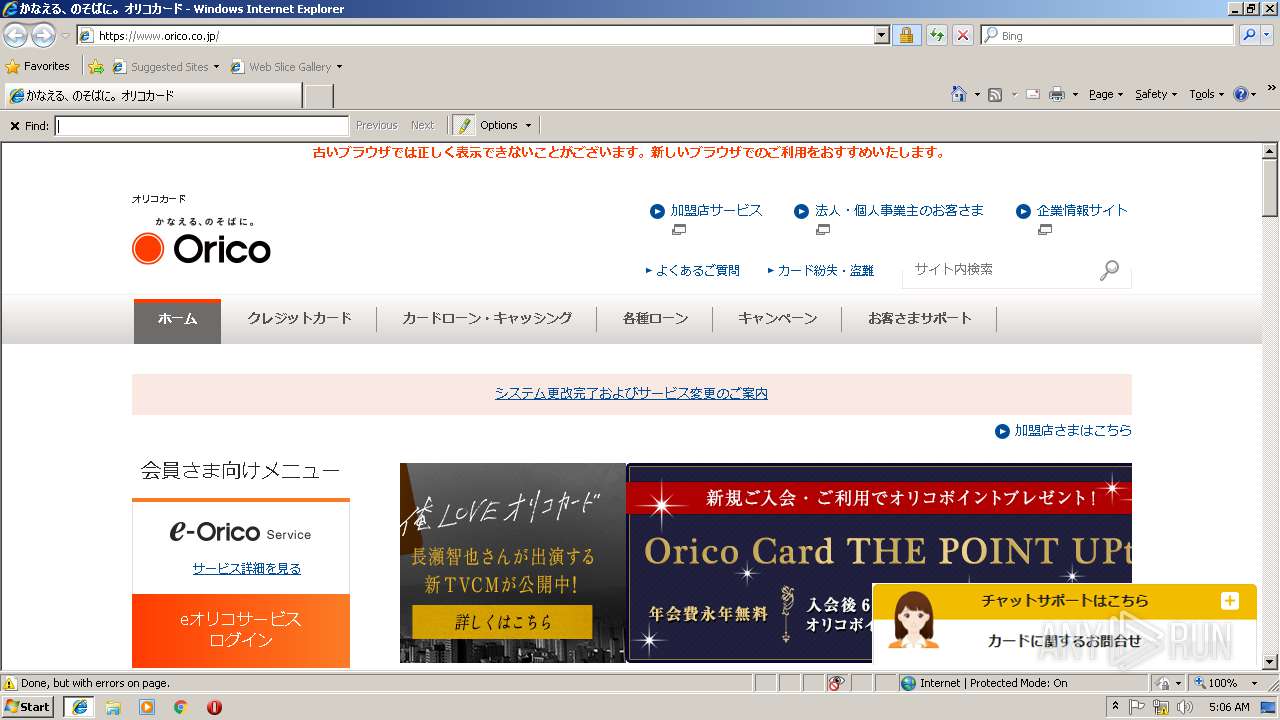
Task: Click the IE Forward navigation button
Action: click(x=43, y=35)
